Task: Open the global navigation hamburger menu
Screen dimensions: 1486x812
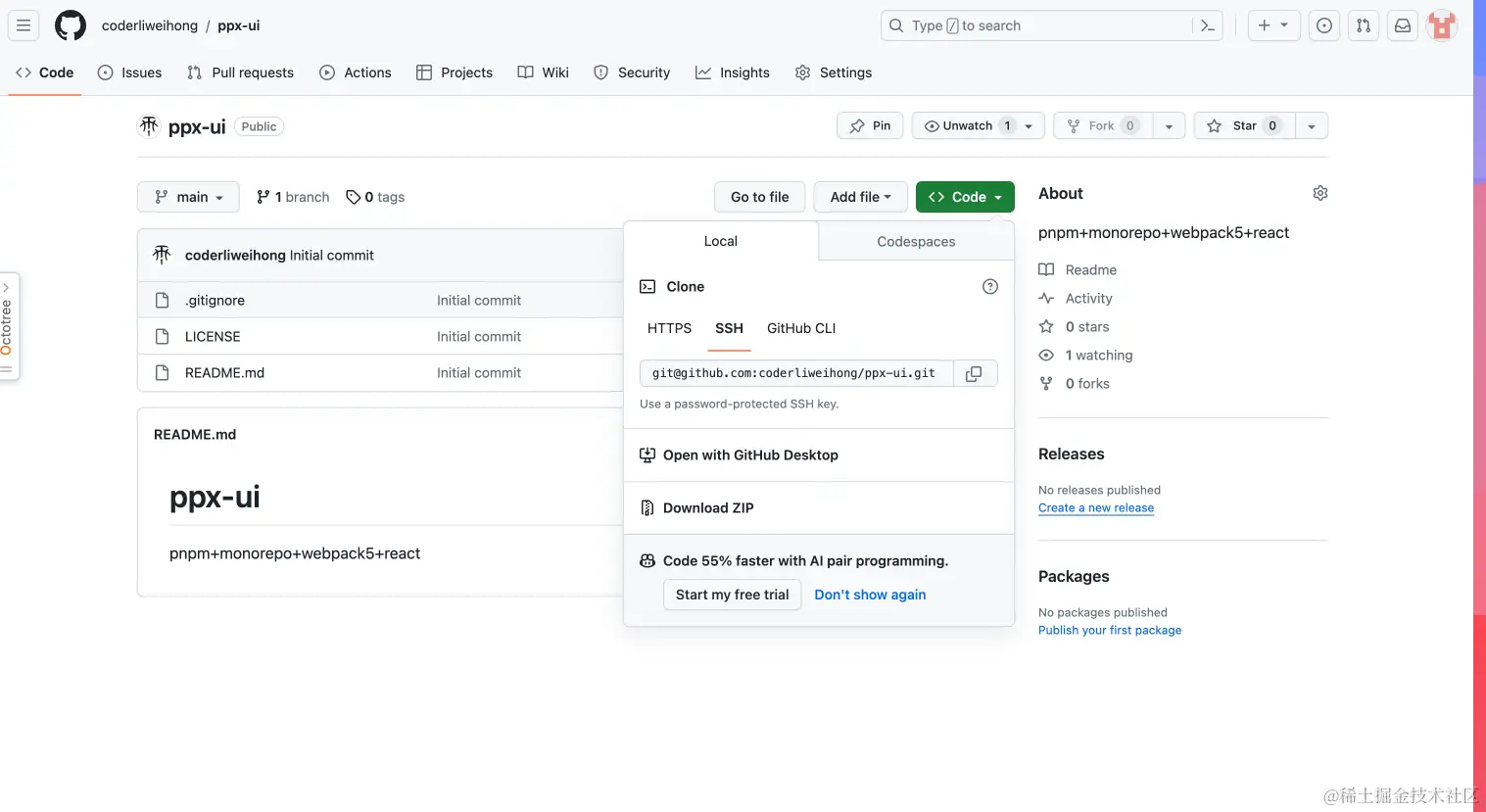Action: click(x=24, y=25)
